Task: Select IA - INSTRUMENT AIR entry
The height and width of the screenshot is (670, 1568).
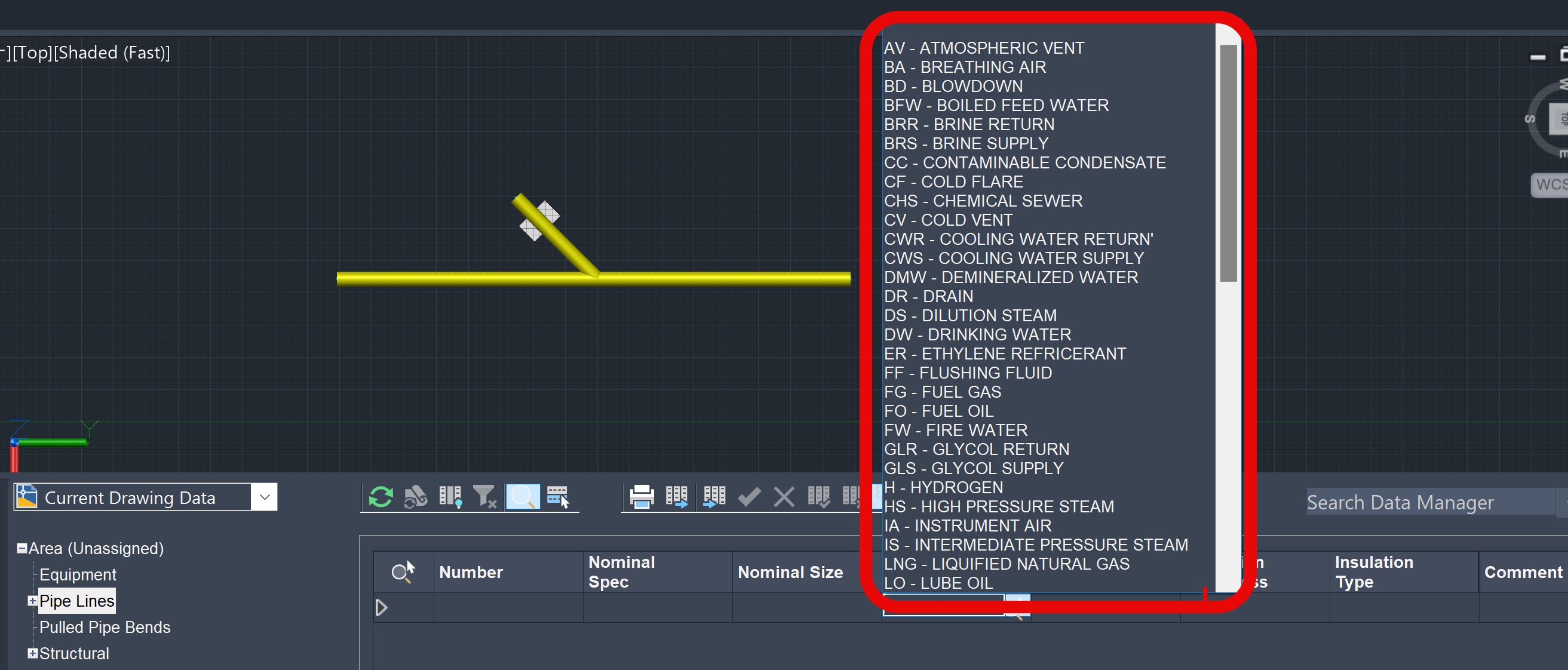Action: point(967,525)
